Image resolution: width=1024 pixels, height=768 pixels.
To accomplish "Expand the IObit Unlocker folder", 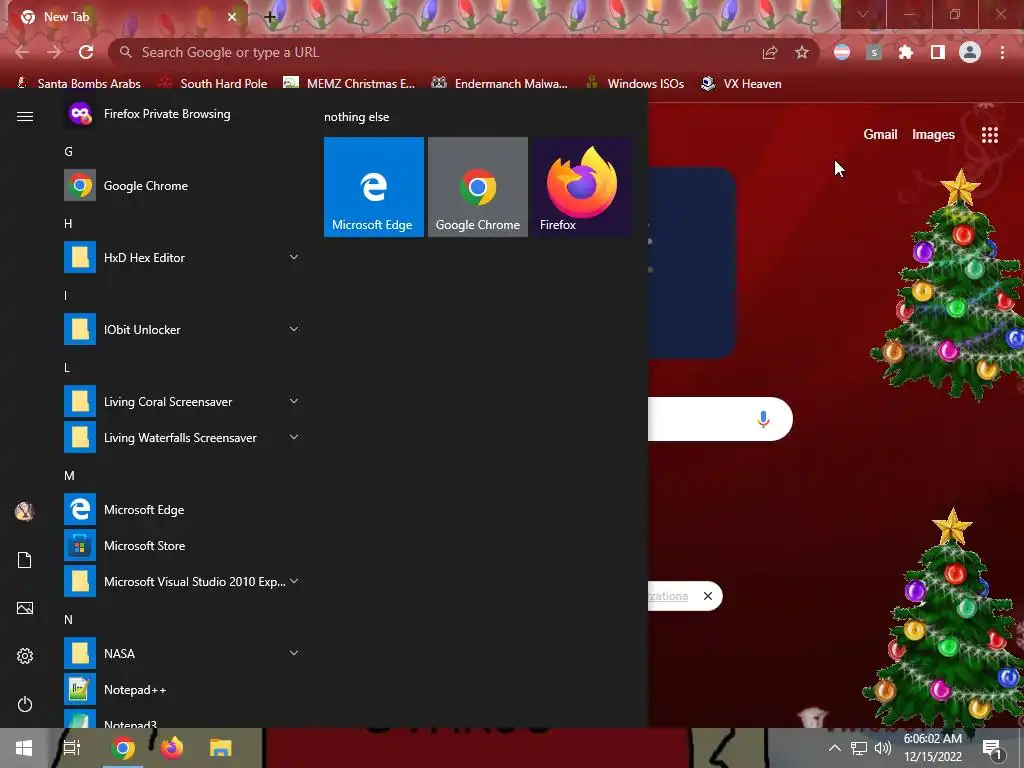I will [182, 329].
